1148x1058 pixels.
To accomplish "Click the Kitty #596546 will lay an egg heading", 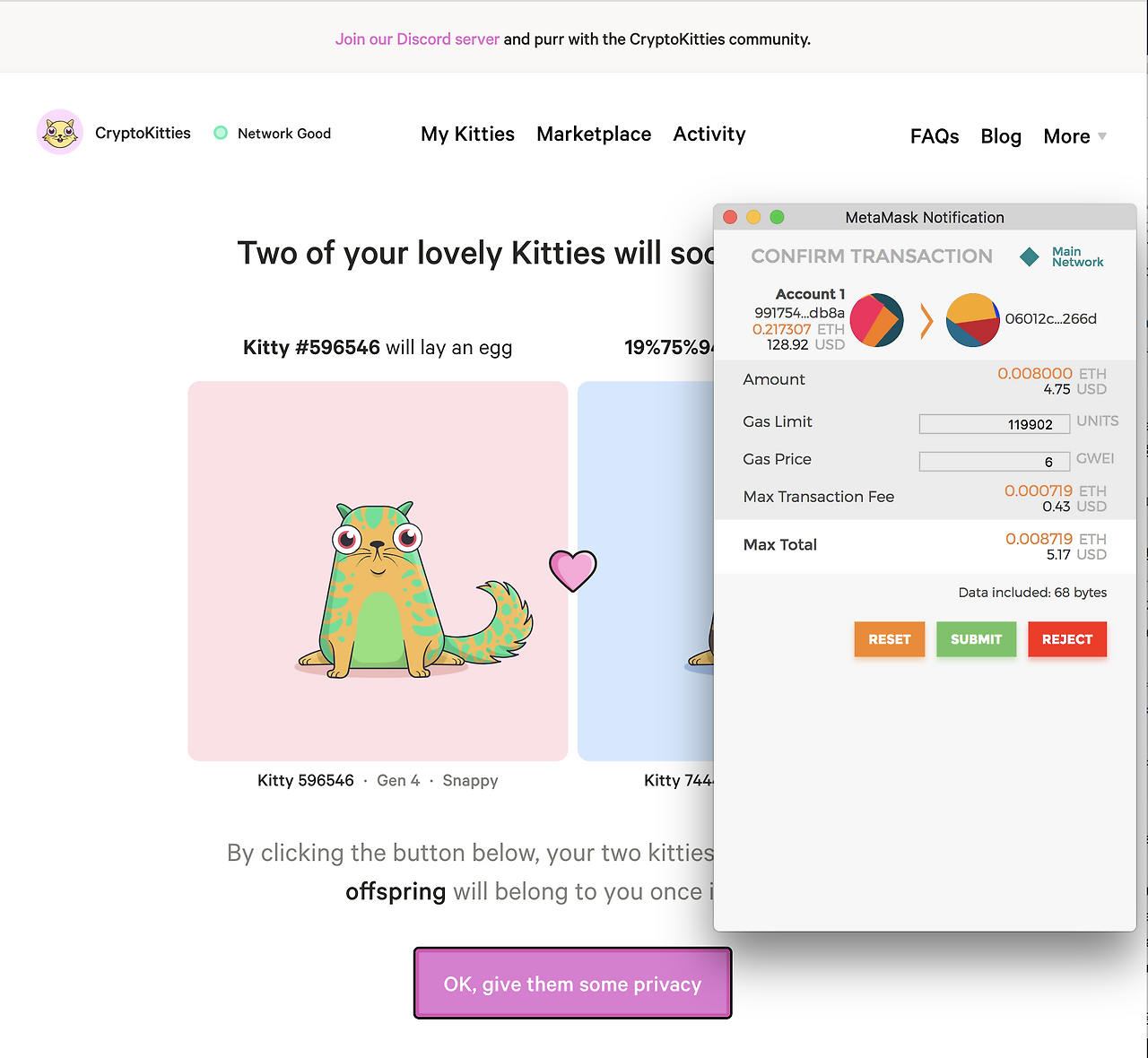I will coord(378,348).
